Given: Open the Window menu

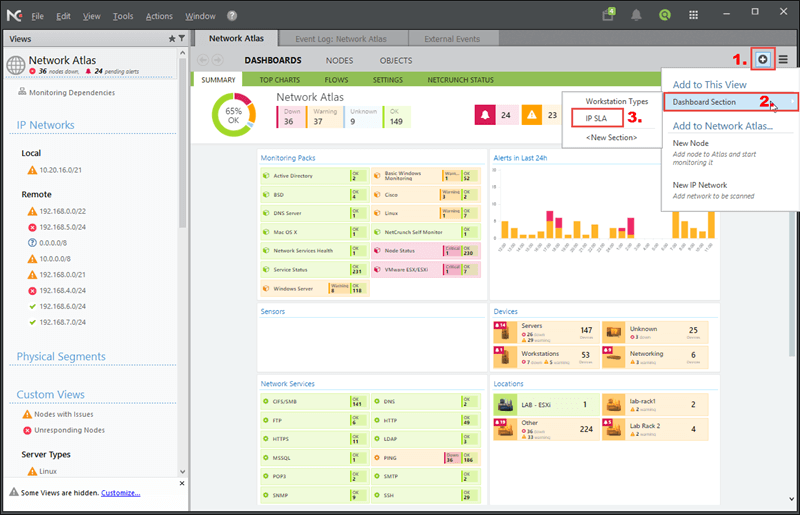Looking at the screenshot, I should tap(200, 16).
